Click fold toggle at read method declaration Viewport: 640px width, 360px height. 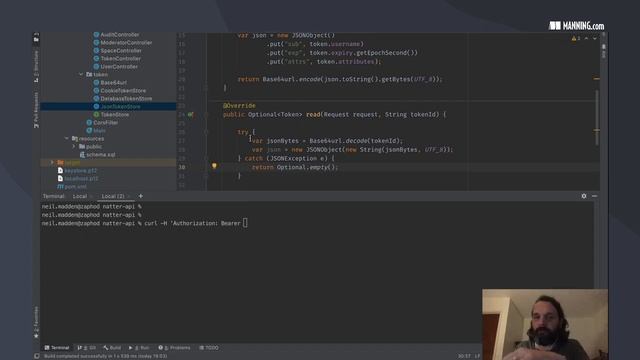[206, 115]
